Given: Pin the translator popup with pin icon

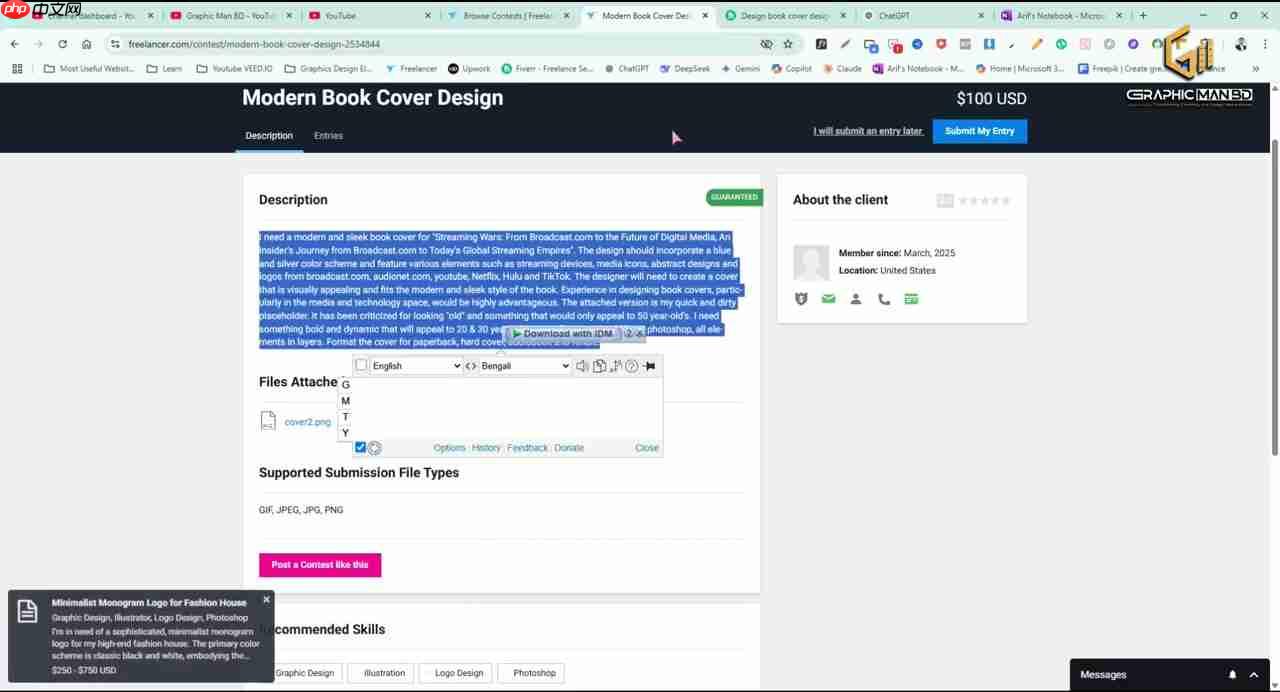Looking at the screenshot, I should pyautogui.click(x=649, y=366).
